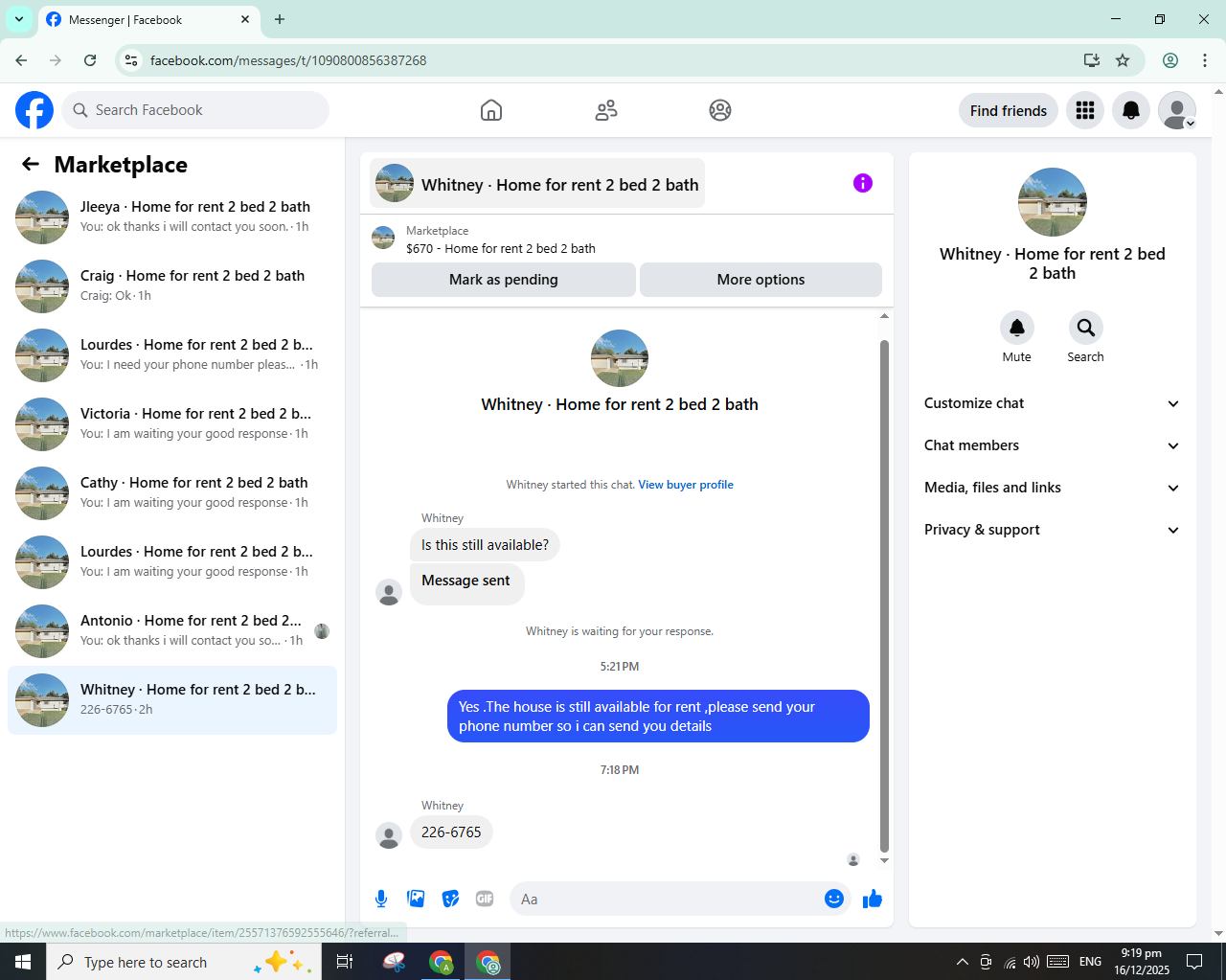Open the Whitney conversation header button
Image resolution: width=1226 pixels, height=980 pixels.
click(x=537, y=183)
